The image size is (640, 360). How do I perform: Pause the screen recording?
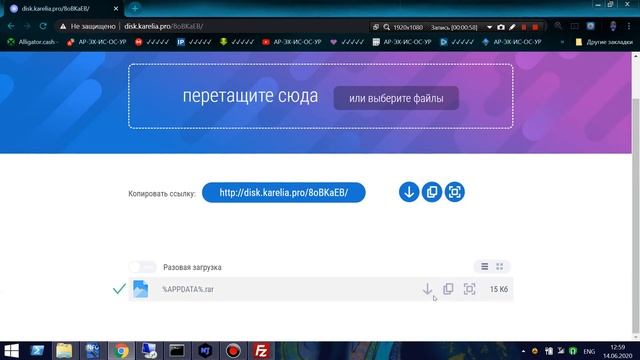coord(524,27)
